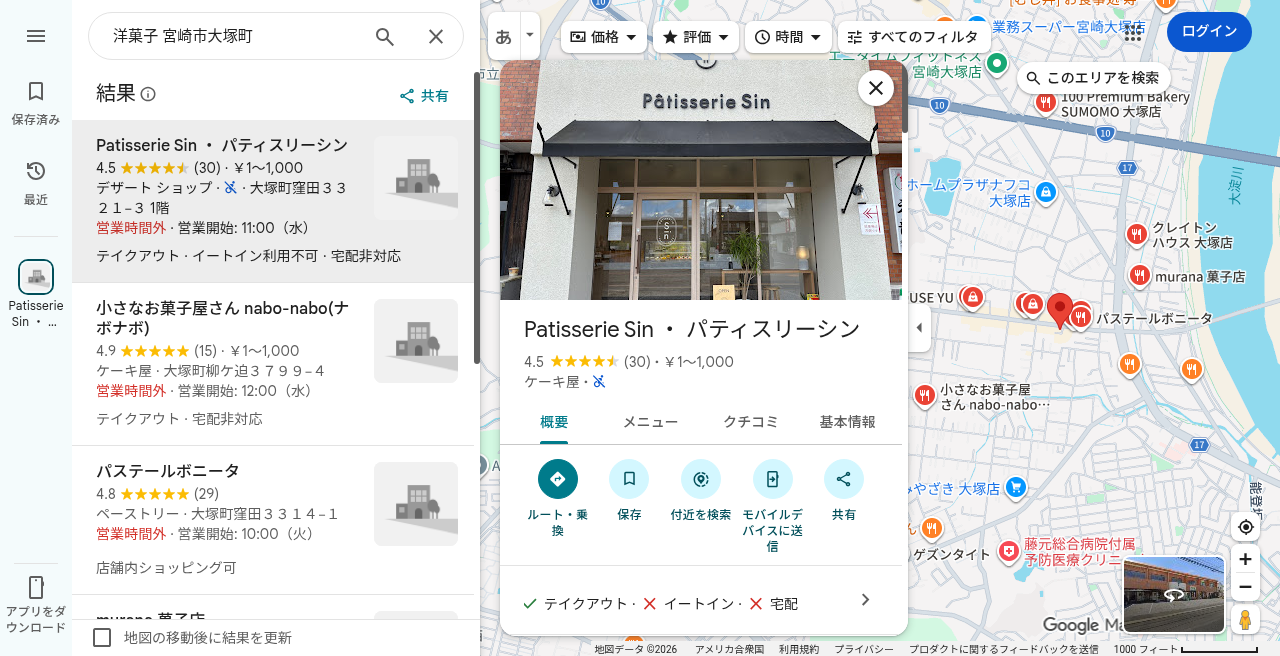
Task: Switch to the About (基本情報) tab
Action: tap(848, 422)
